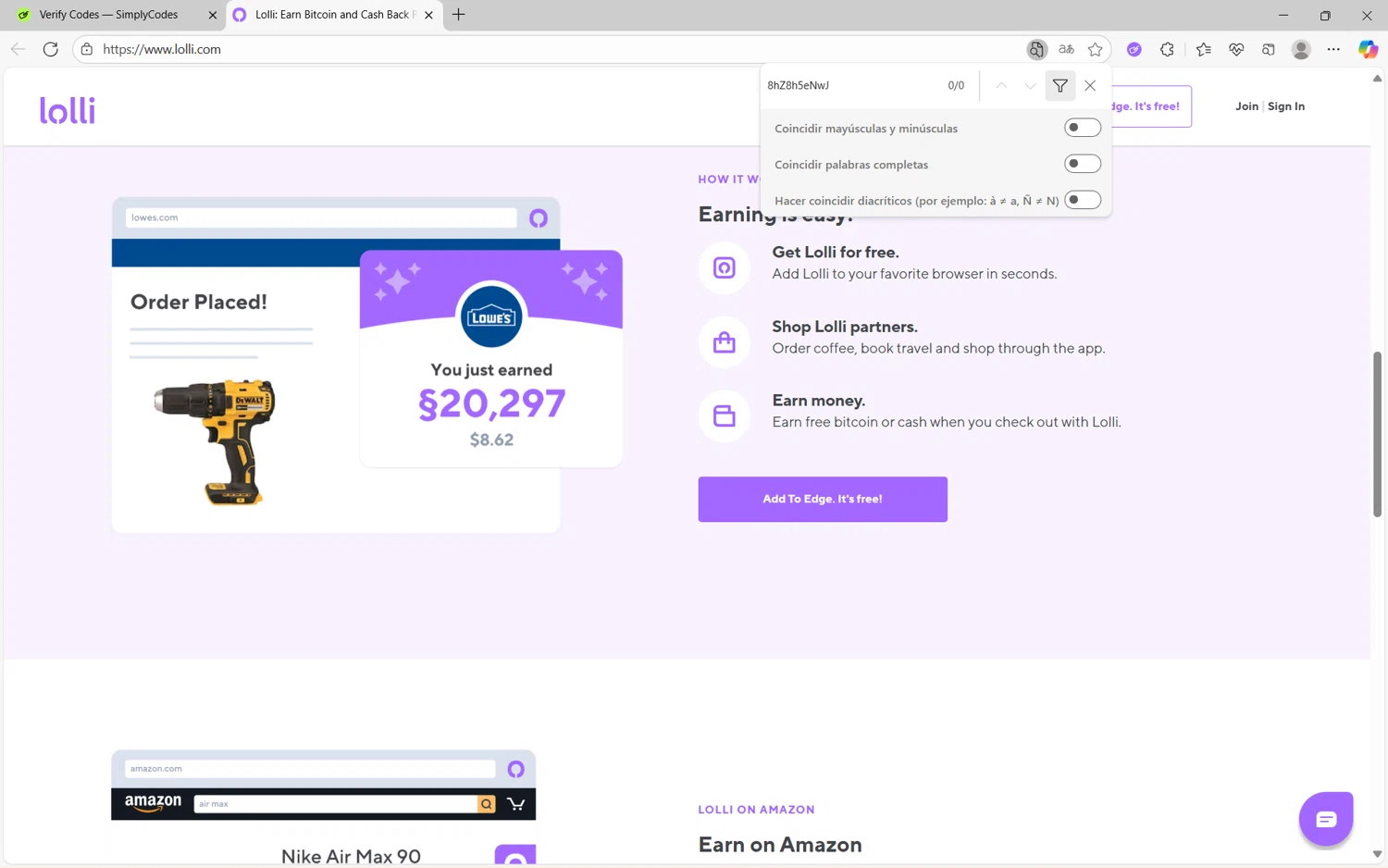Open browser extensions puzzle icon
The width and height of the screenshot is (1388, 868).
(1167, 49)
